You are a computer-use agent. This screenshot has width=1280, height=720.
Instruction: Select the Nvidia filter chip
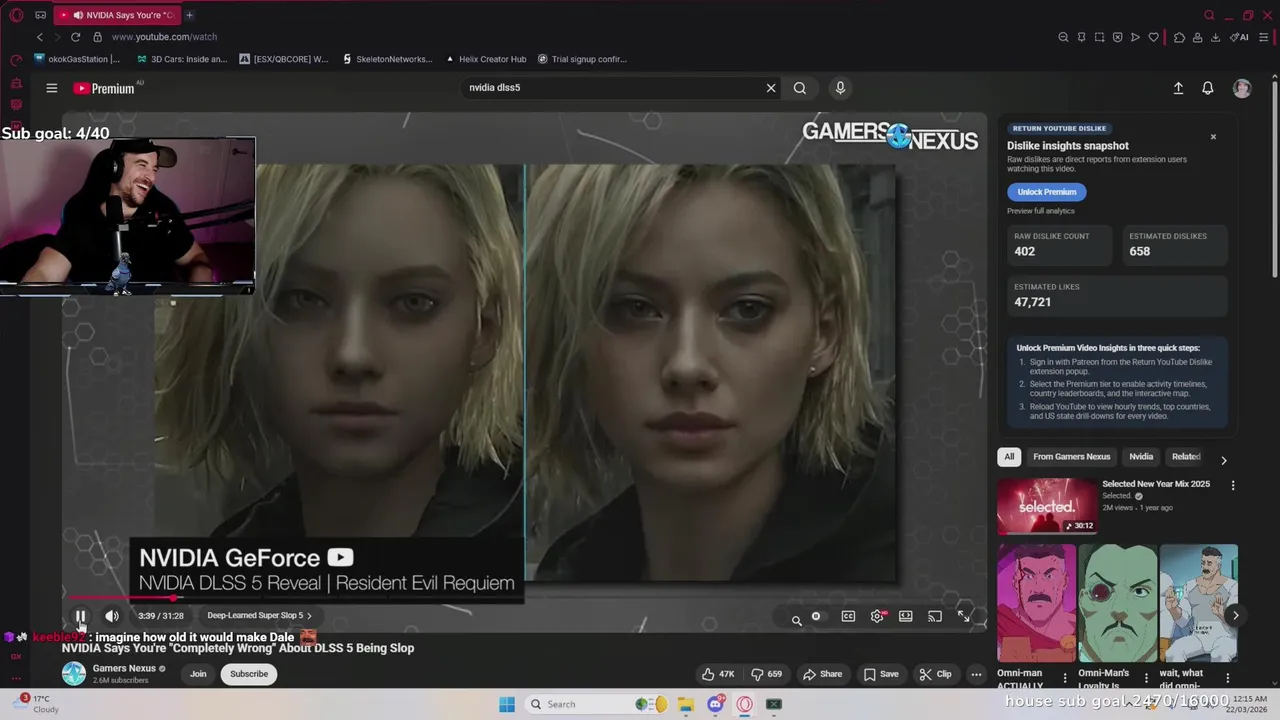coord(1141,457)
